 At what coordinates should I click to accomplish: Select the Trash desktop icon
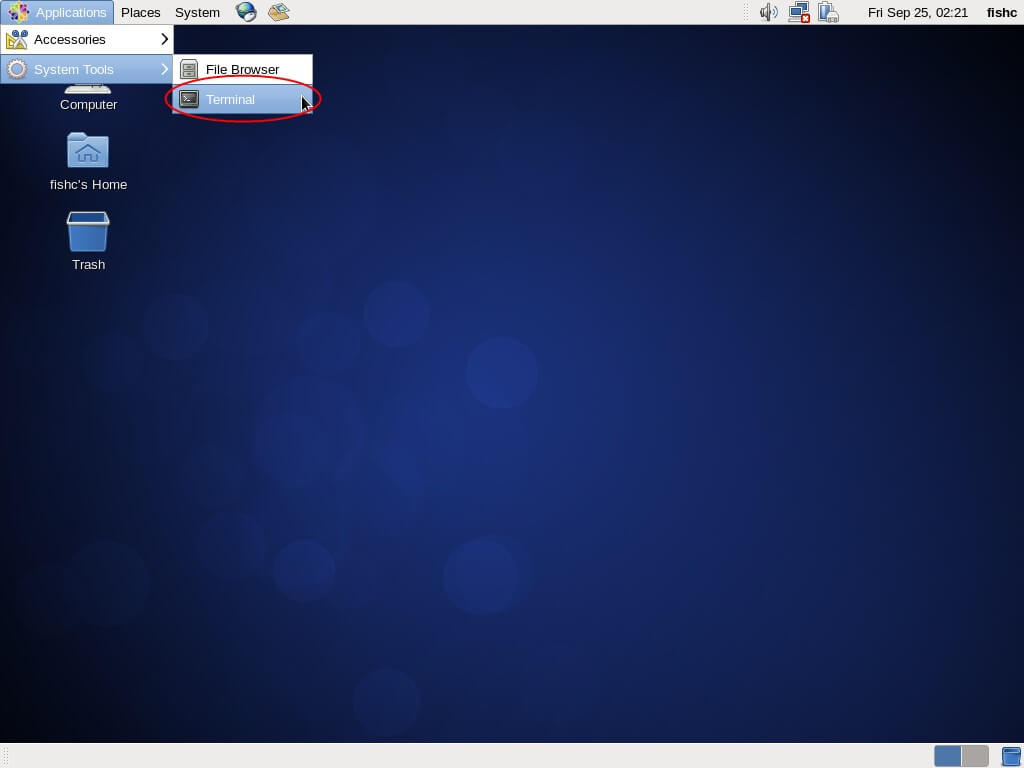(88, 233)
